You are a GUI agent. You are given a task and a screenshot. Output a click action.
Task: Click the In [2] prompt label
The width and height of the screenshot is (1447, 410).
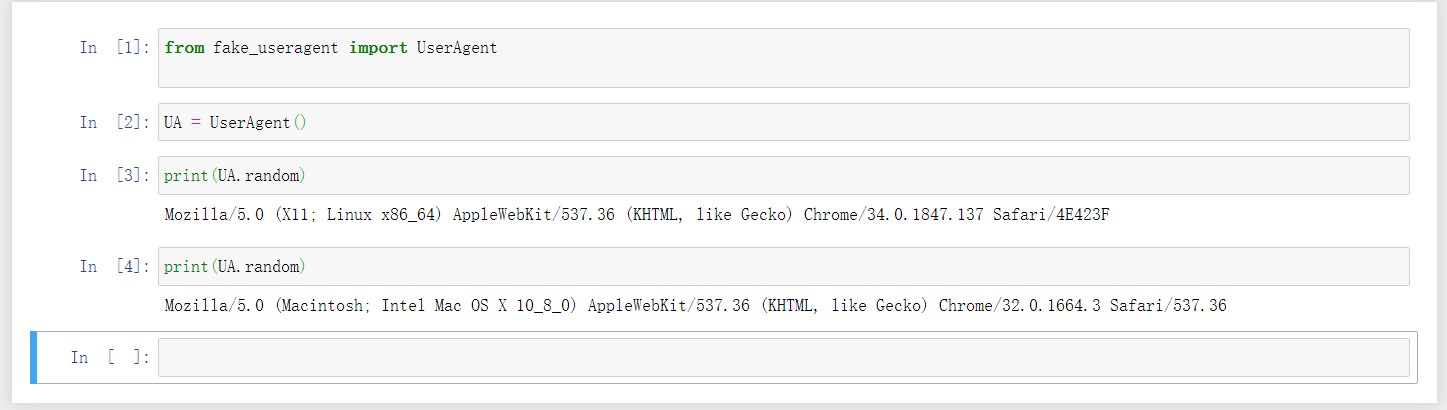click(116, 122)
